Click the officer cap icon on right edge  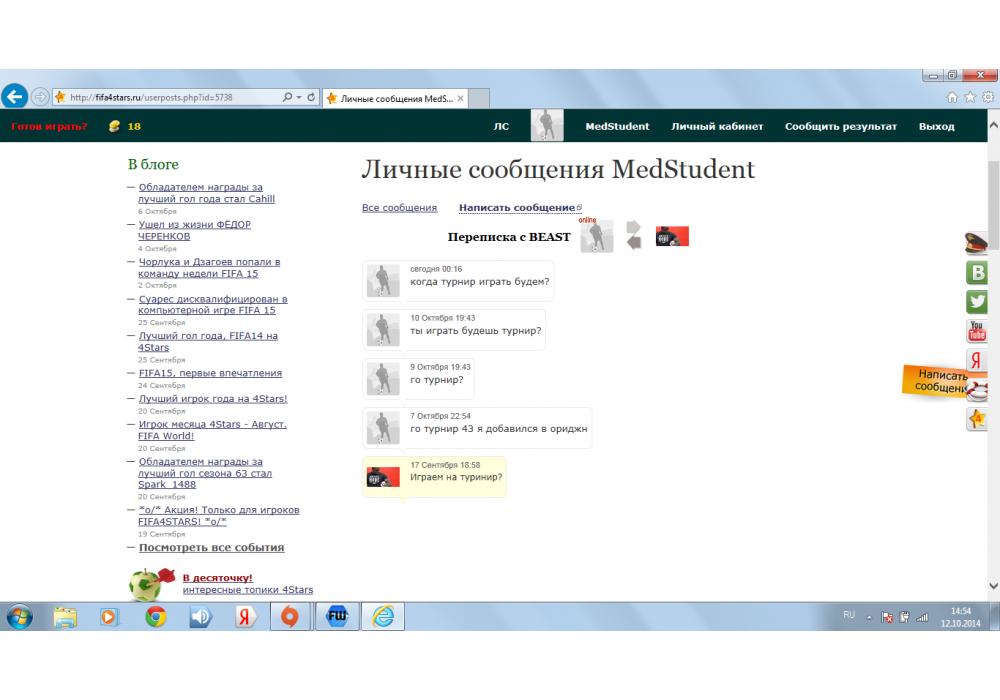976,243
